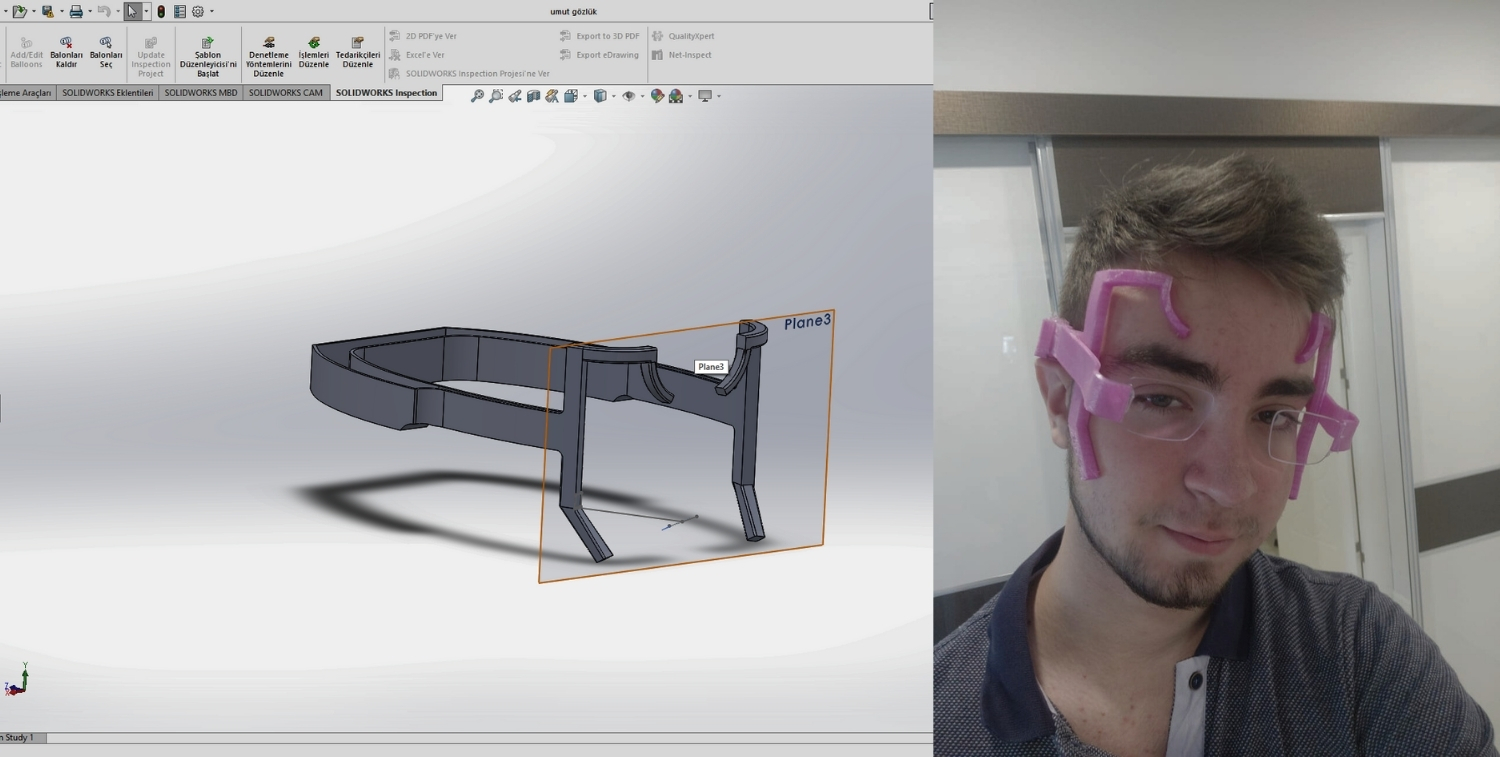Open the Options gear icon
Screen dimensions: 1500x757
point(198,12)
